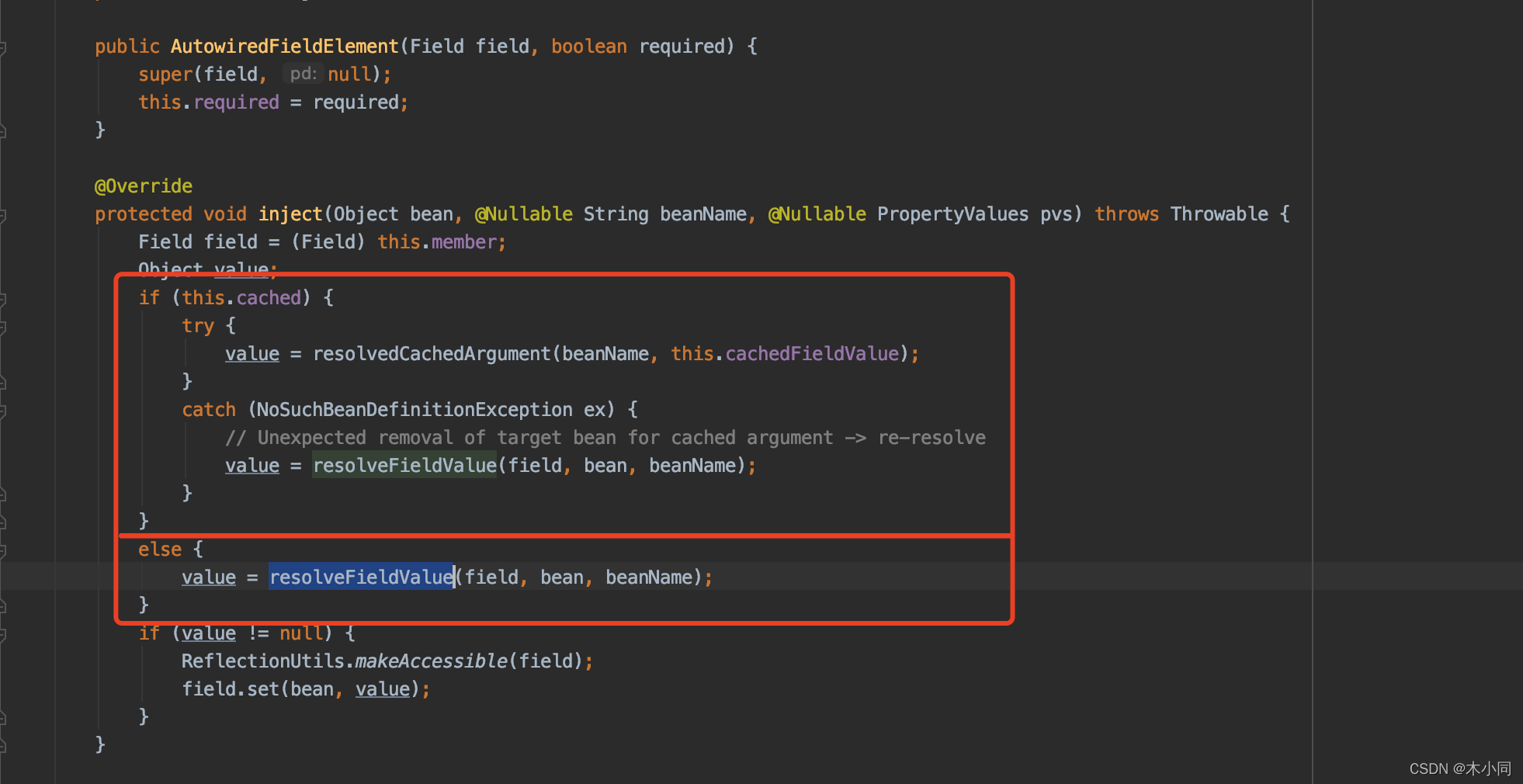Screen dimensions: 1523x784
Task: Click the throws keyword
Action: coord(1127,214)
